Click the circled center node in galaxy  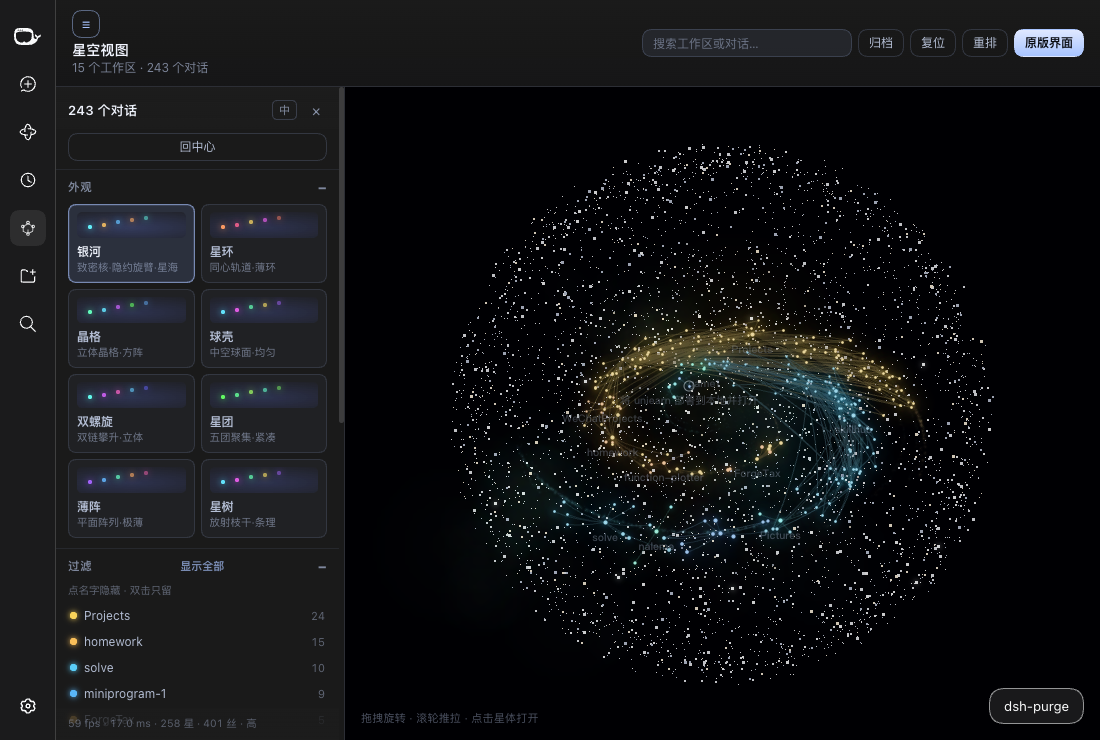(x=689, y=386)
